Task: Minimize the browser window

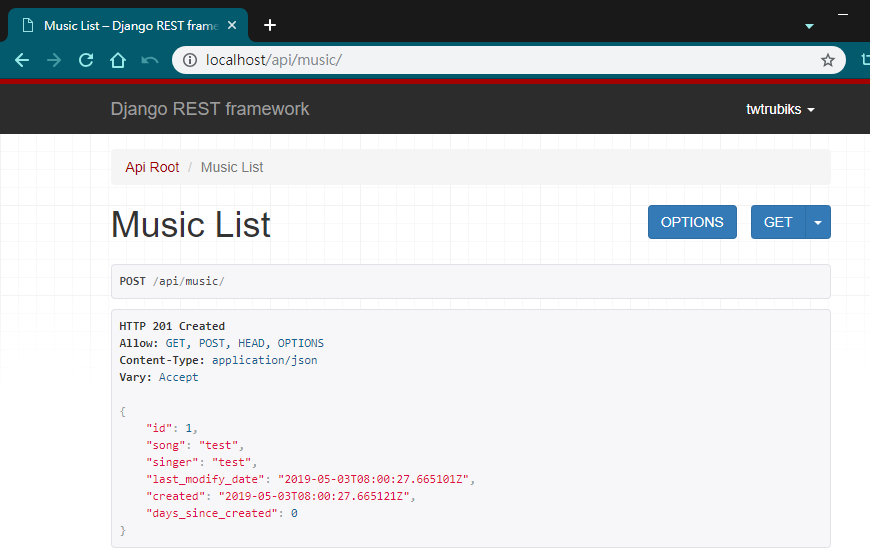Action: tap(843, 14)
